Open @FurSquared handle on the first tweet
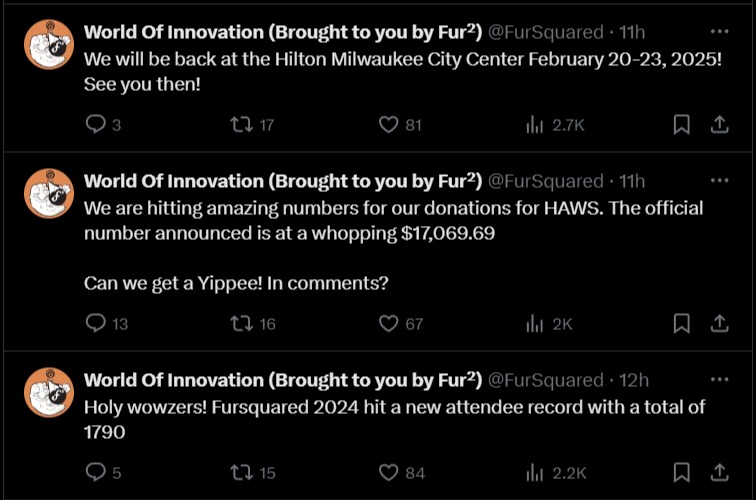This screenshot has width=756, height=500. point(545,33)
